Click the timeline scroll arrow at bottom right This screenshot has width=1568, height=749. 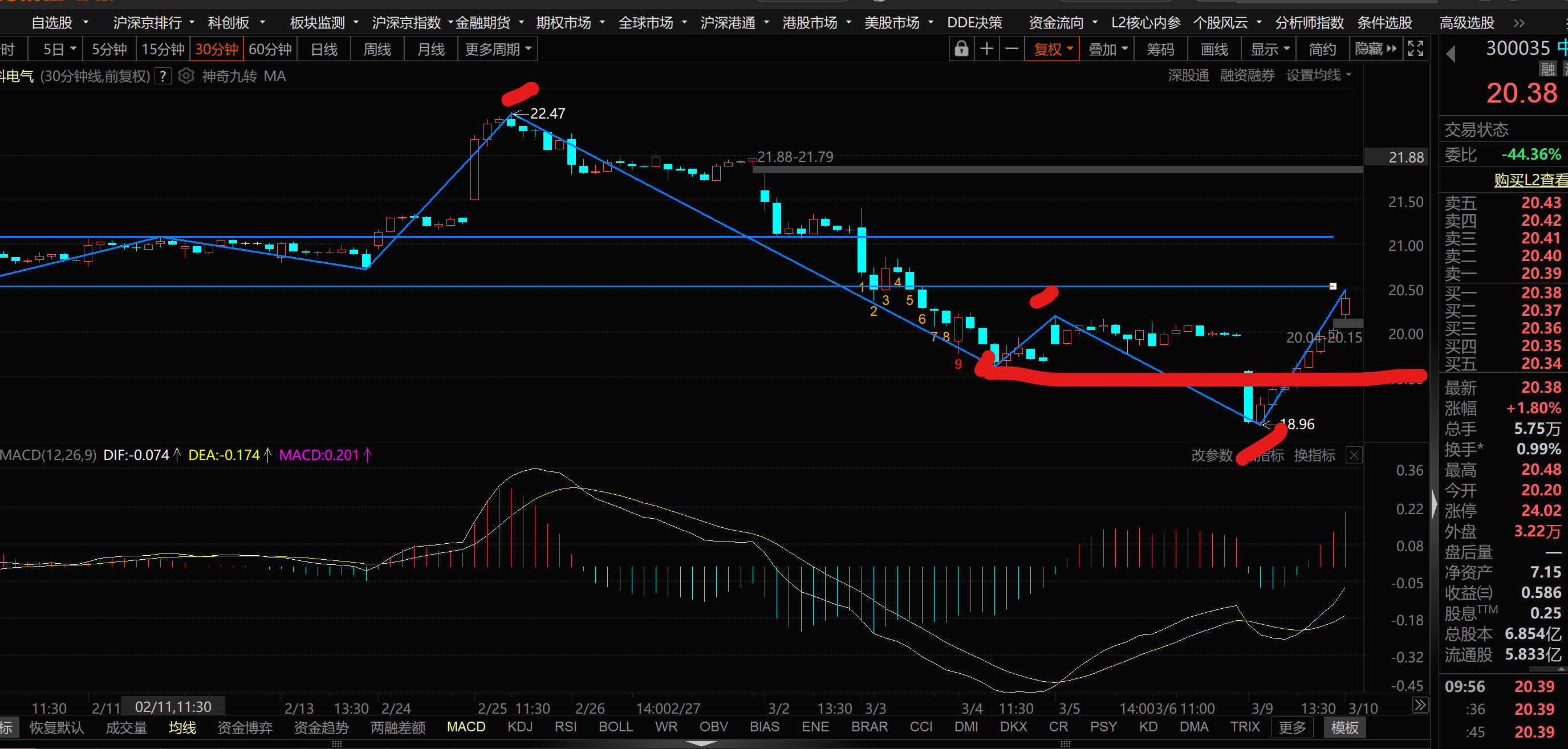click(1420, 705)
